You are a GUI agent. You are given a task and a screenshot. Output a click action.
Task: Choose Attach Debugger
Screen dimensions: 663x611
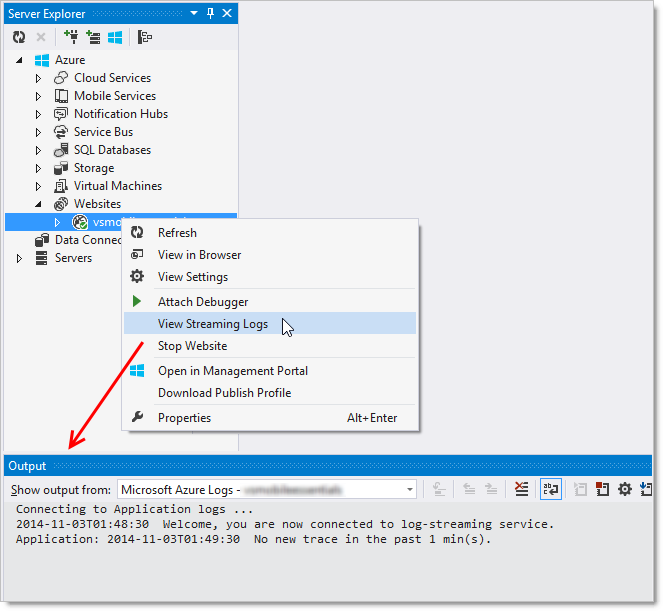click(270, 302)
